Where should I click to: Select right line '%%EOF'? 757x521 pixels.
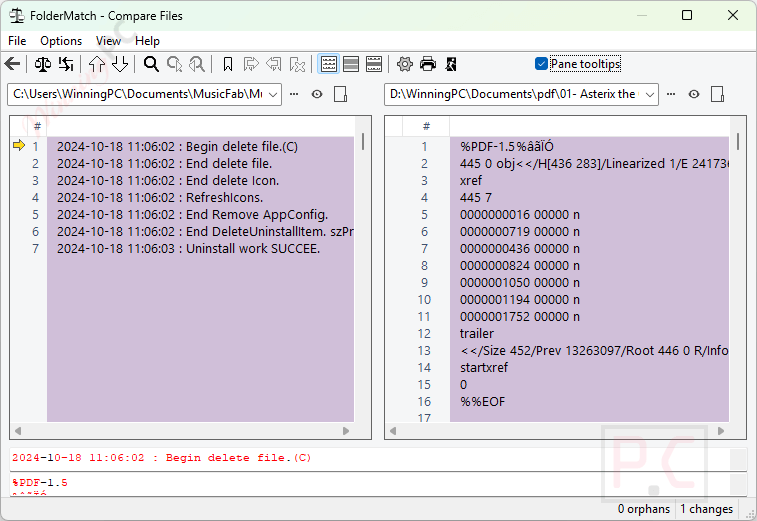click(x=589, y=402)
